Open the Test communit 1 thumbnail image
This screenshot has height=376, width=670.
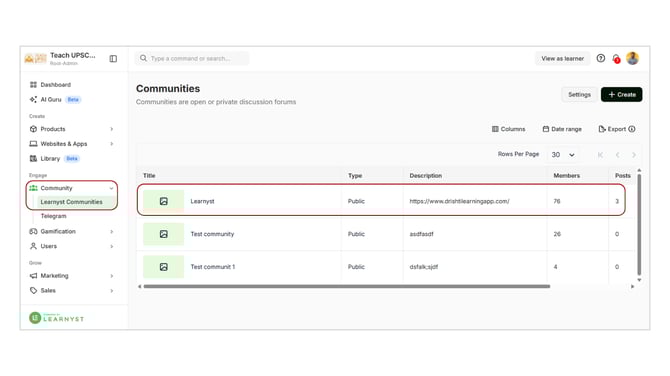tap(164, 267)
